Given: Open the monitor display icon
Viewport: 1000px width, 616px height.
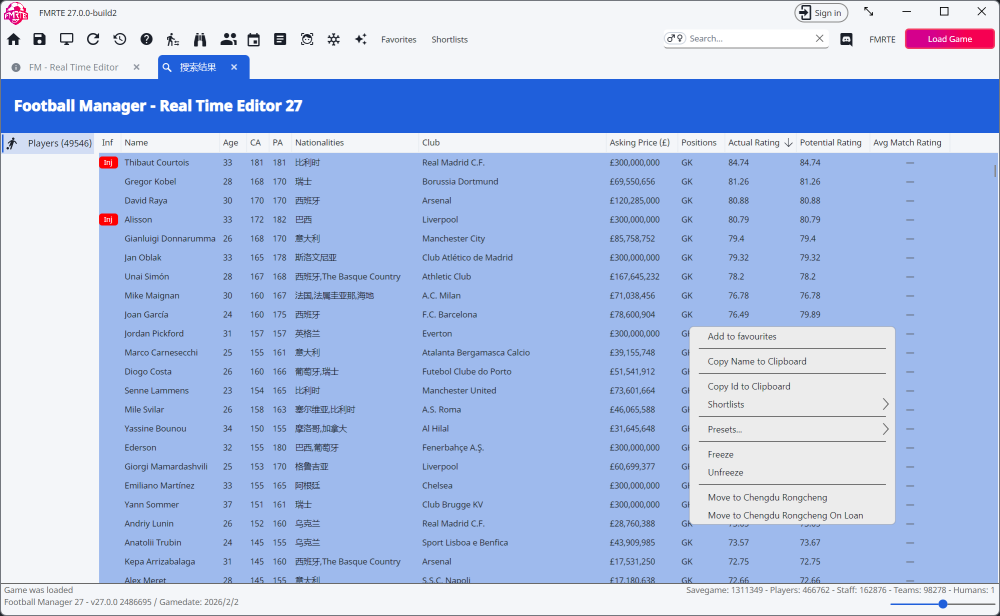Looking at the screenshot, I should click(x=66, y=40).
